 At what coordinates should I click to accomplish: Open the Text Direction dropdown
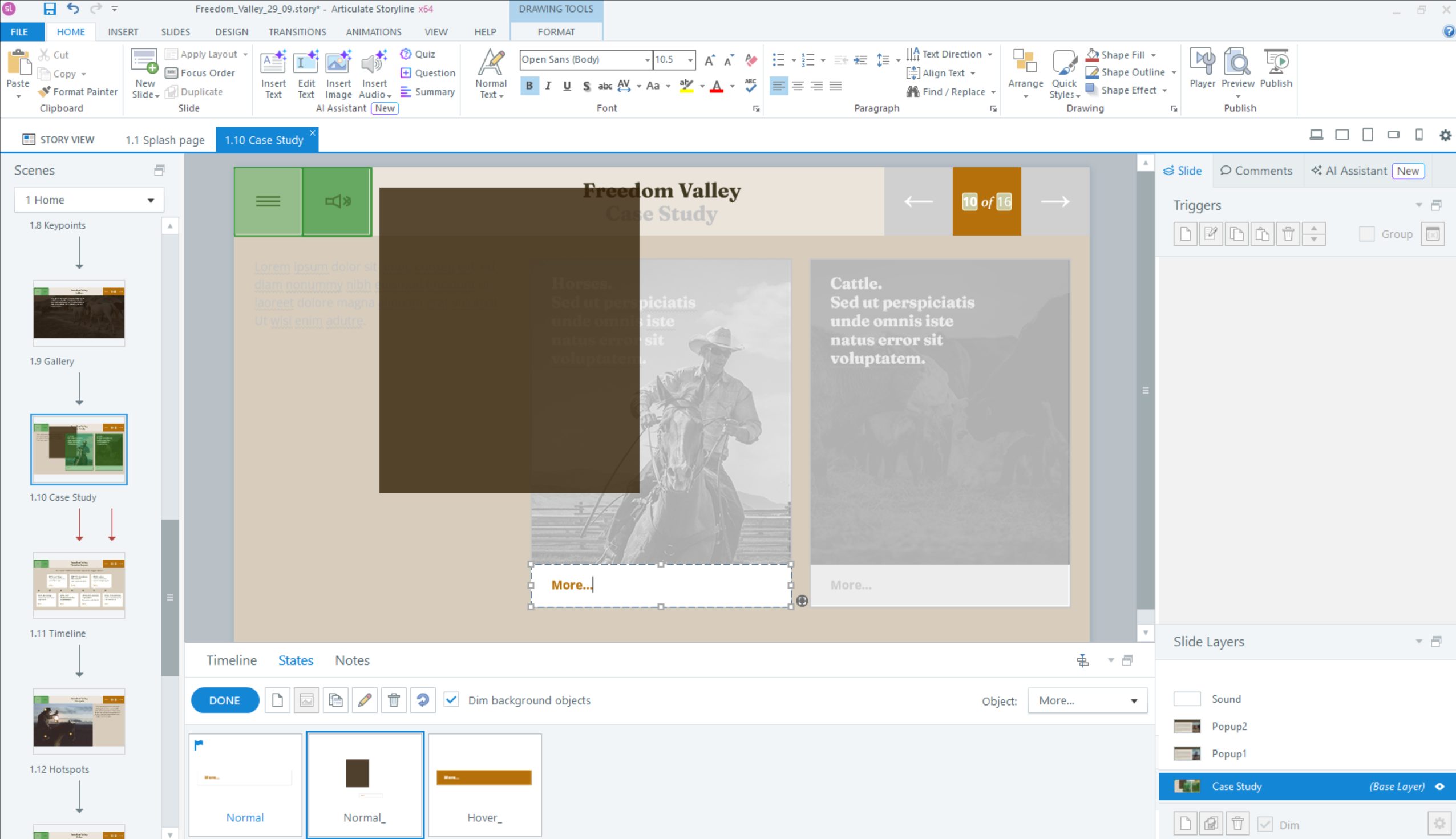tap(949, 54)
